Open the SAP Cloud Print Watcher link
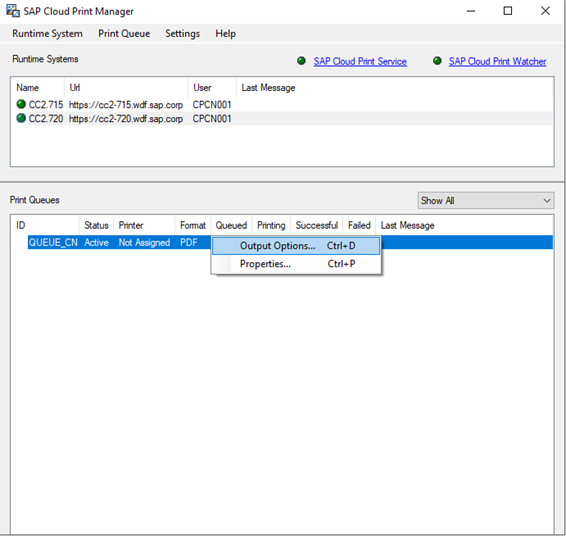Screen dimensions: 566x536 click(497, 61)
